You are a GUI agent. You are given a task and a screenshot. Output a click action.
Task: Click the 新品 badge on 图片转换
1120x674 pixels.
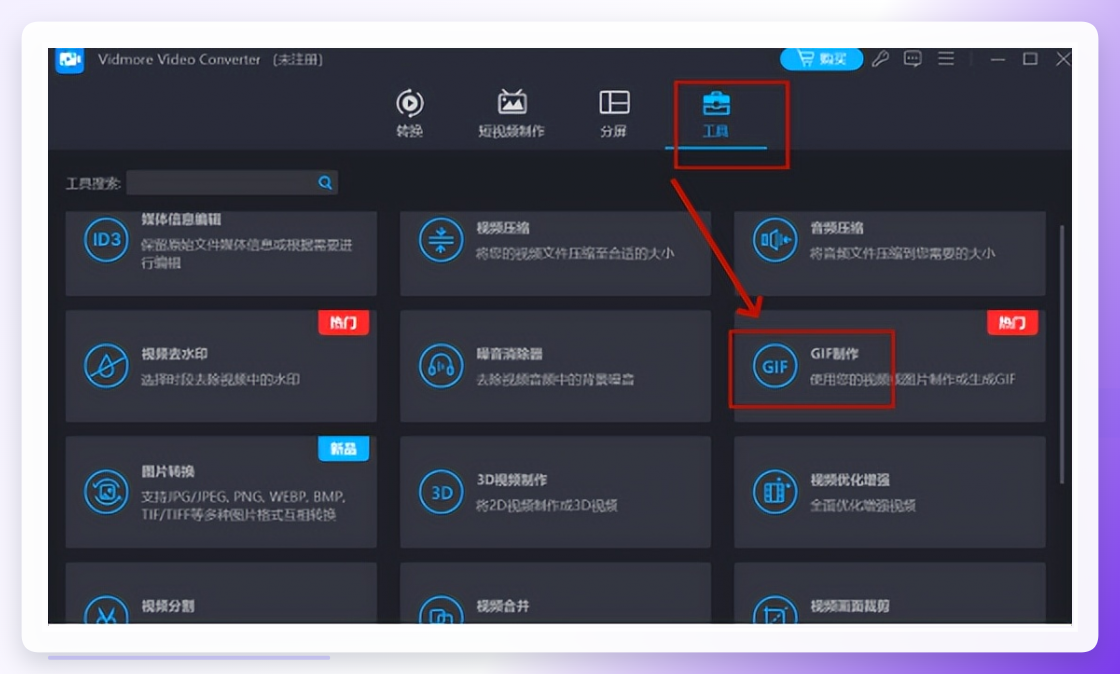click(344, 448)
